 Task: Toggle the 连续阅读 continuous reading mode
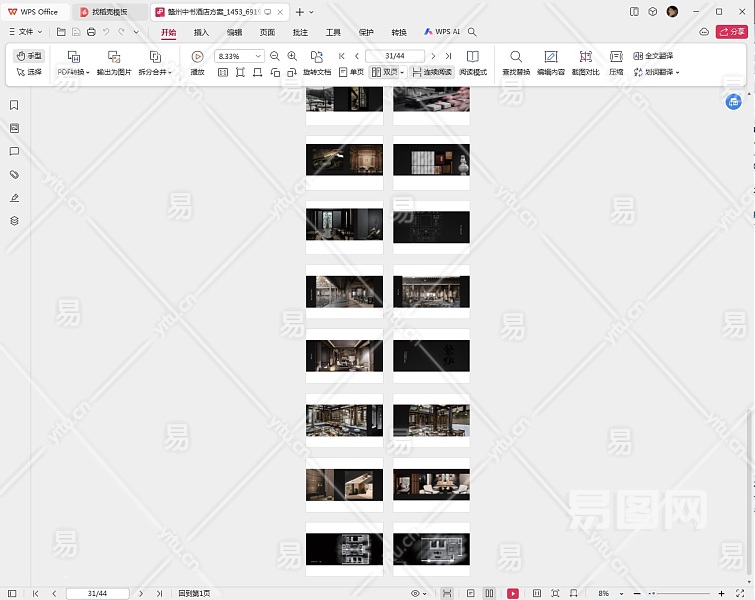point(431,73)
